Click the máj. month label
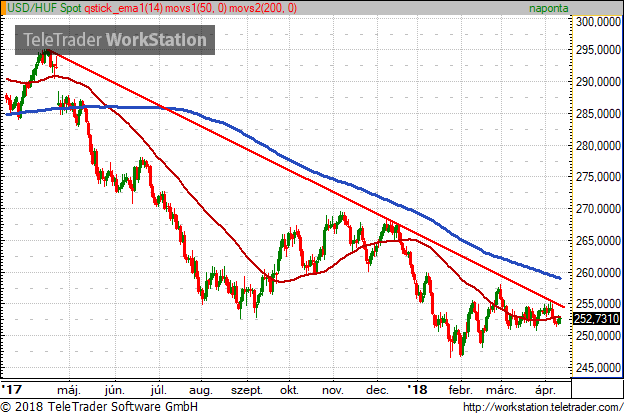Screen dimensions: 624x416 tap(69, 390)
